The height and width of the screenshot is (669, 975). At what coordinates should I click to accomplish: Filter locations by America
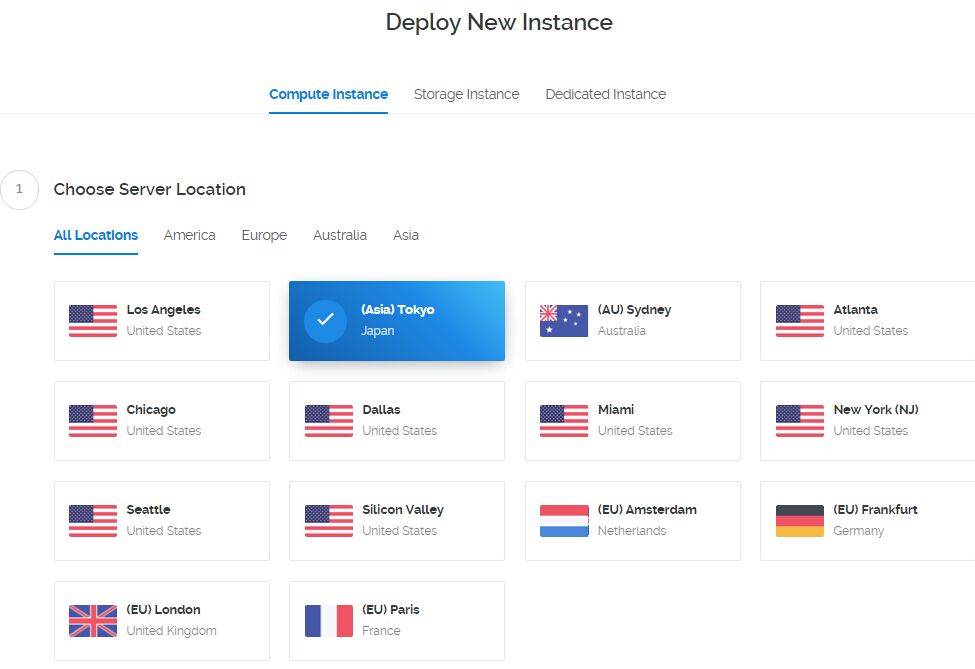(x=189, y=235)
